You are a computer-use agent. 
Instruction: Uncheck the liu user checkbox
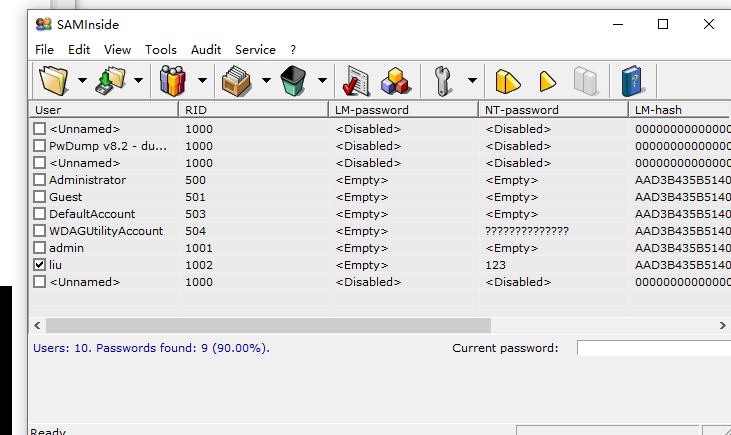[x=40, y=265]
